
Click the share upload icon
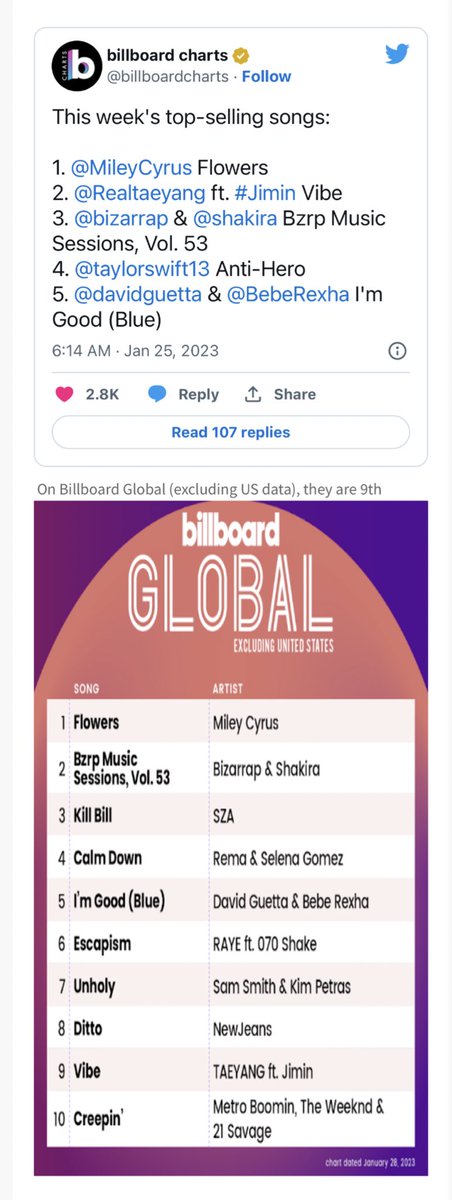[253, 394]
